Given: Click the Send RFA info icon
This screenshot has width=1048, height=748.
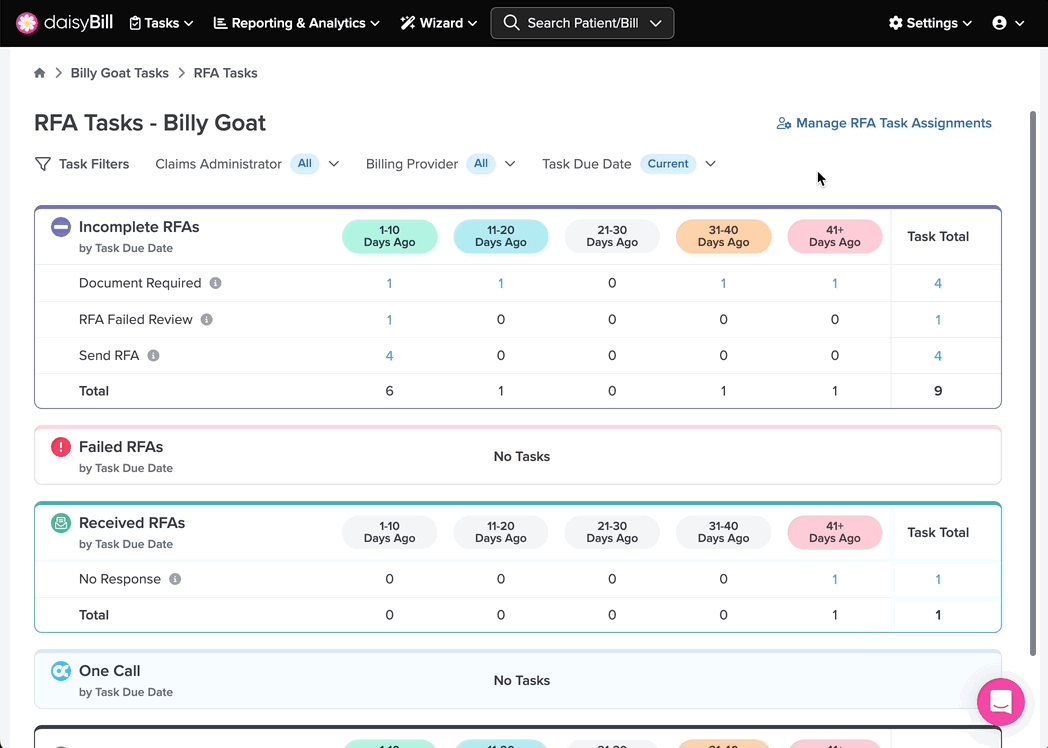Looking at the screenshot, I should [x=153, y=356].
